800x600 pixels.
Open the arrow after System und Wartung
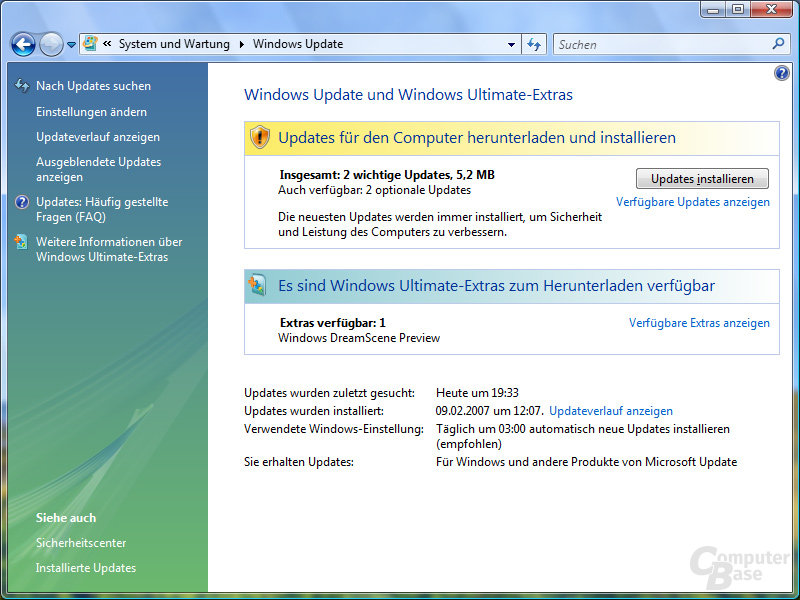(242, 44)
